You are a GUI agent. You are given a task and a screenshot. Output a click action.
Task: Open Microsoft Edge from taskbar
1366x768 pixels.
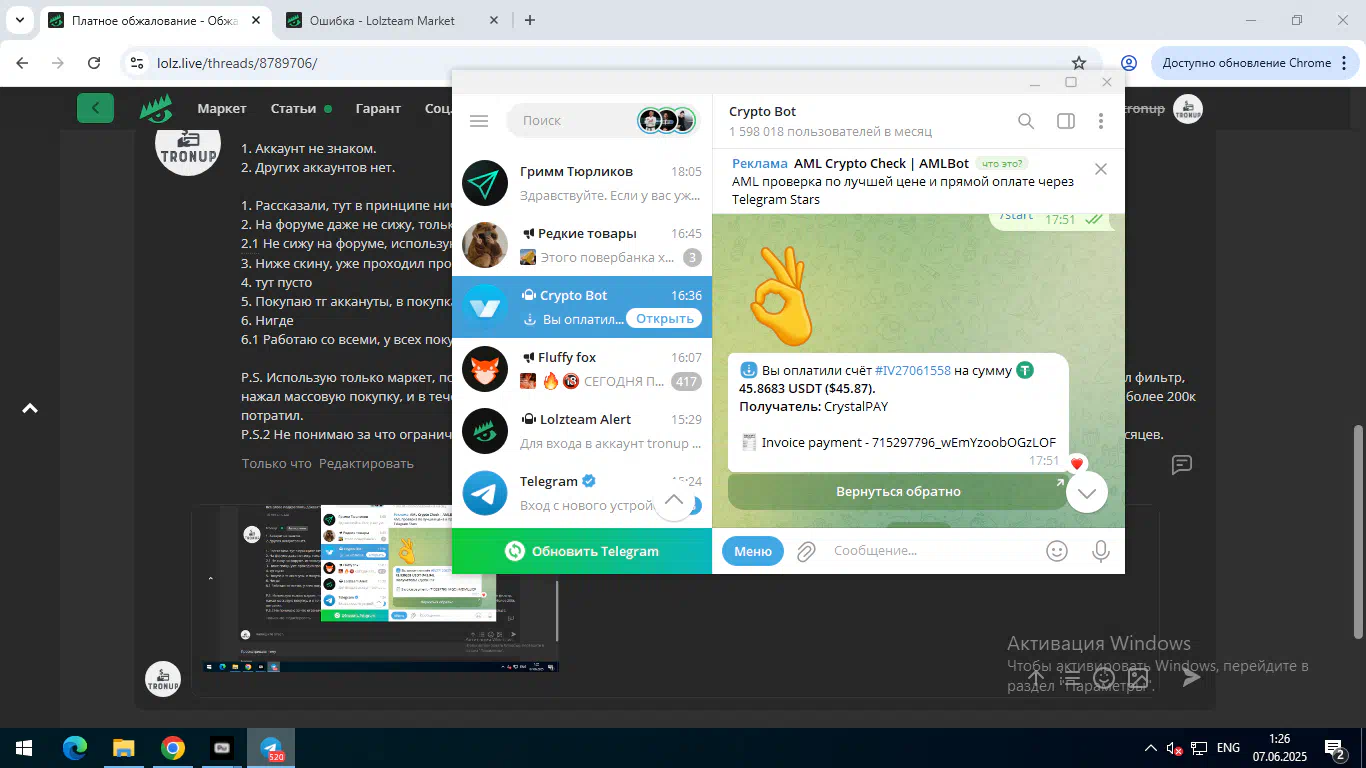(x=75, y=748)
